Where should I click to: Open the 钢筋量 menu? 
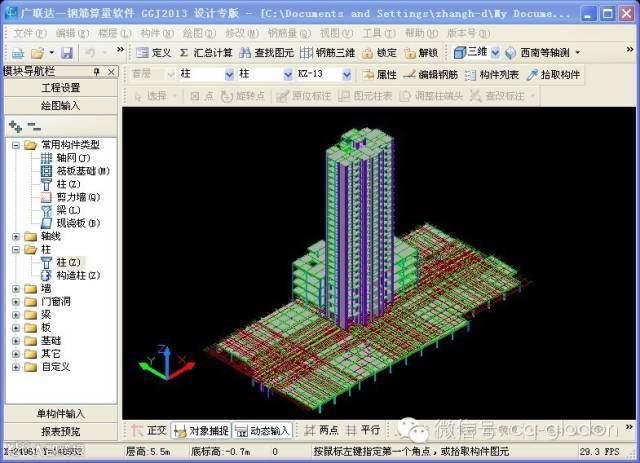289,33
